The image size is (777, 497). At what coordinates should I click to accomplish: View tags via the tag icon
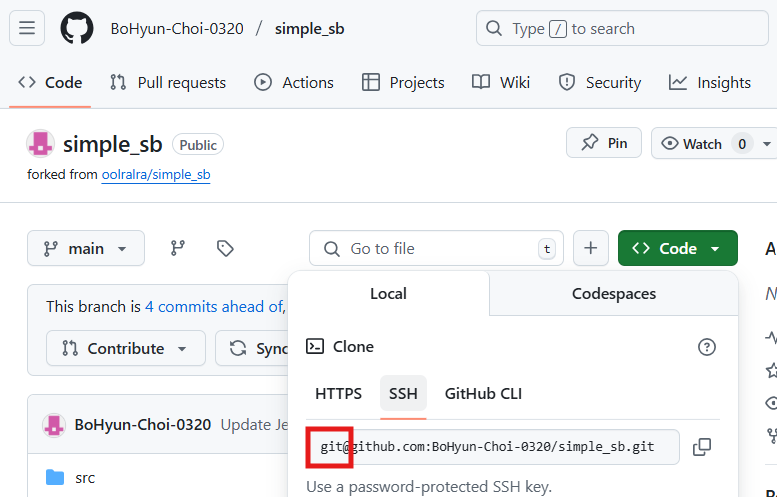[225, 248]
